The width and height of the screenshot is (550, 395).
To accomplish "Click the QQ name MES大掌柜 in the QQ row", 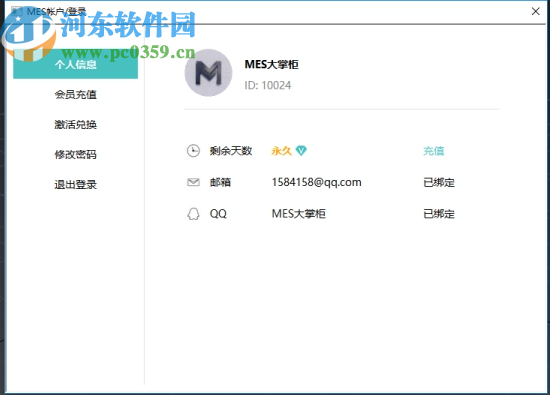I will point(299,214).
